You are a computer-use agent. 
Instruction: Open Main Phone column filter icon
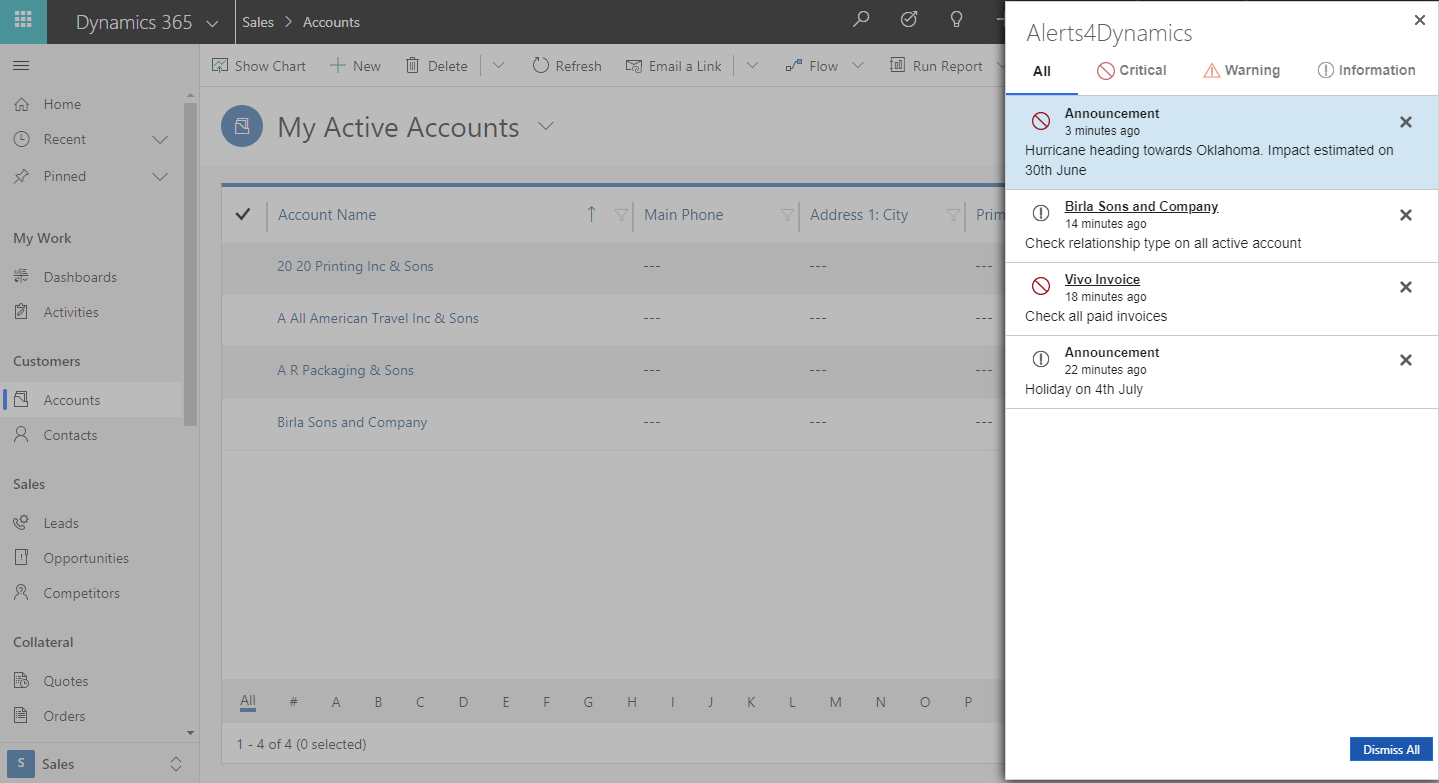[787, 215]
